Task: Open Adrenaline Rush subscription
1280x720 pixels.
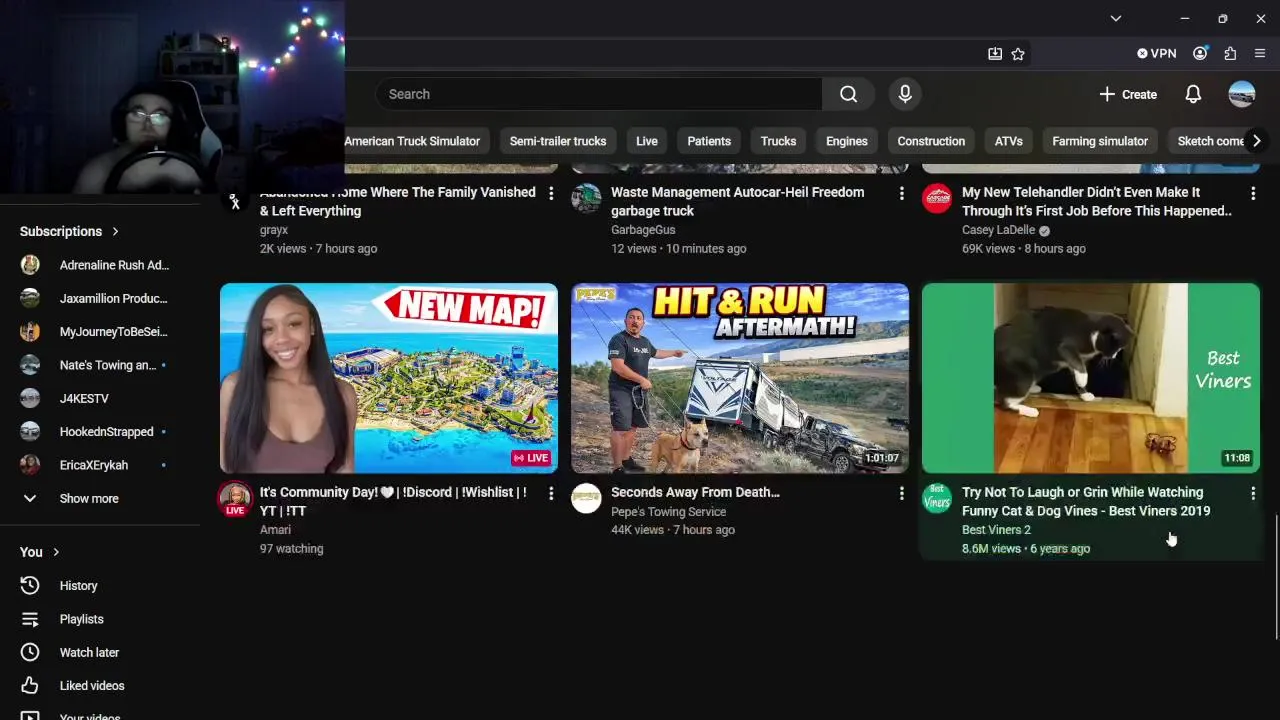Action: point(100,265)
